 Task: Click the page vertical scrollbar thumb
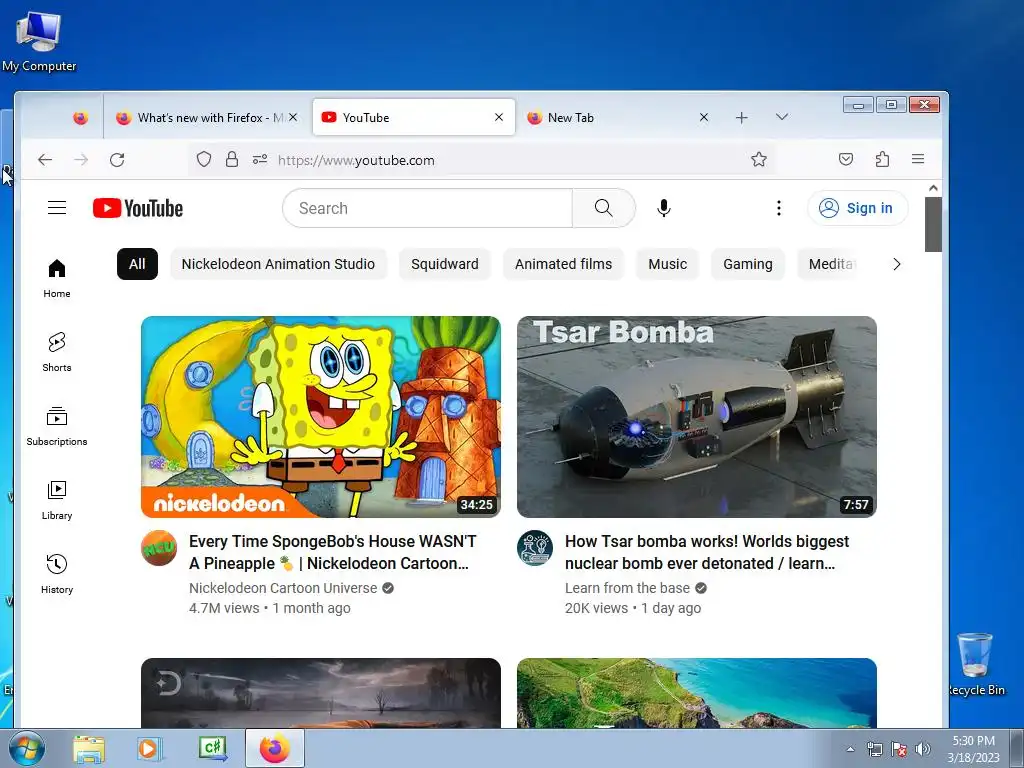(933, 224)
